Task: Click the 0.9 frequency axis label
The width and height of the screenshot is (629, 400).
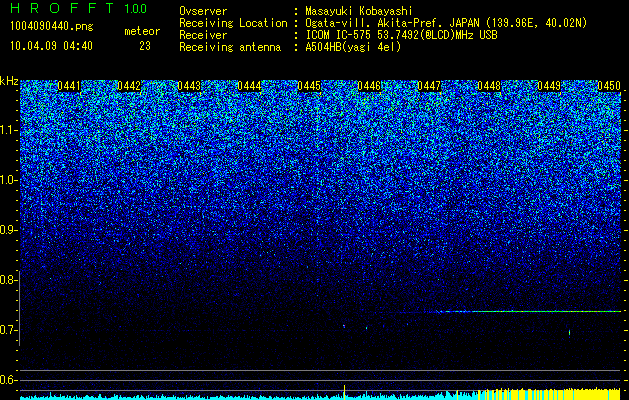Action: tap(8, 230)
